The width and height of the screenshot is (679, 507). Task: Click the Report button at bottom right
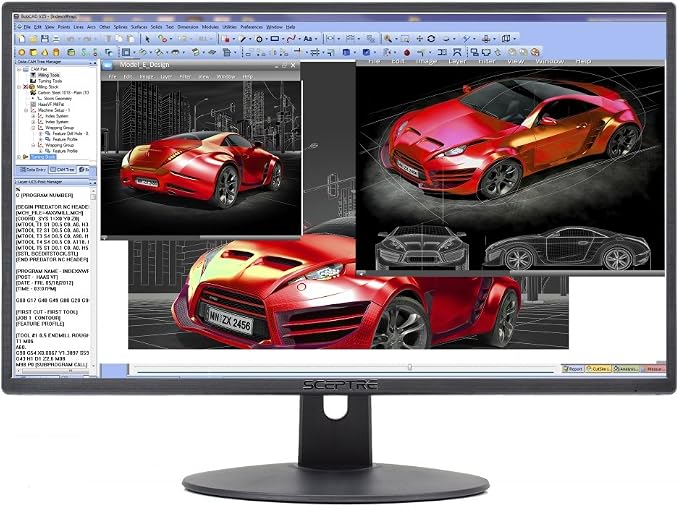point(573,369)
